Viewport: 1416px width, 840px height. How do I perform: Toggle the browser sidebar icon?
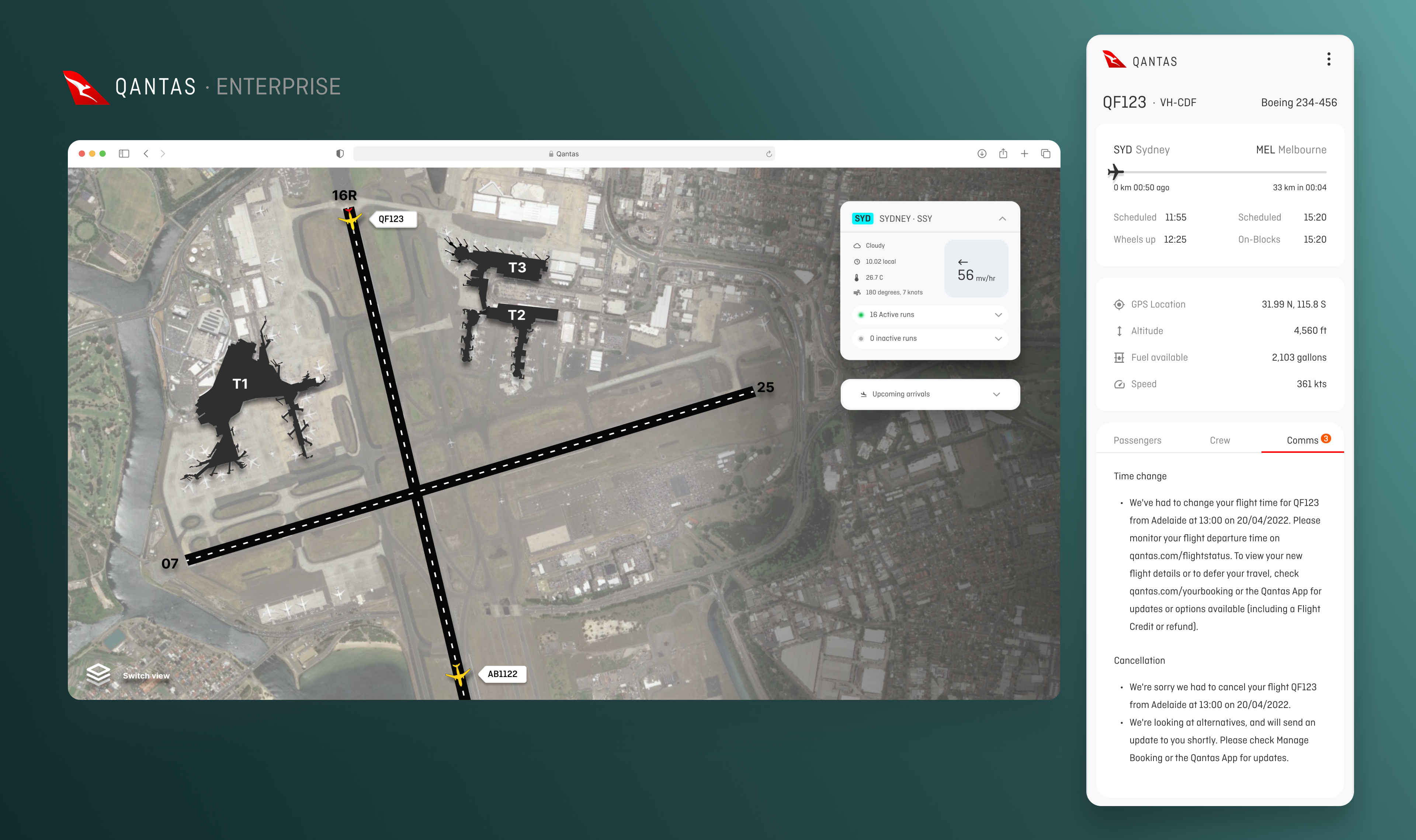click(x=124, y=153)
